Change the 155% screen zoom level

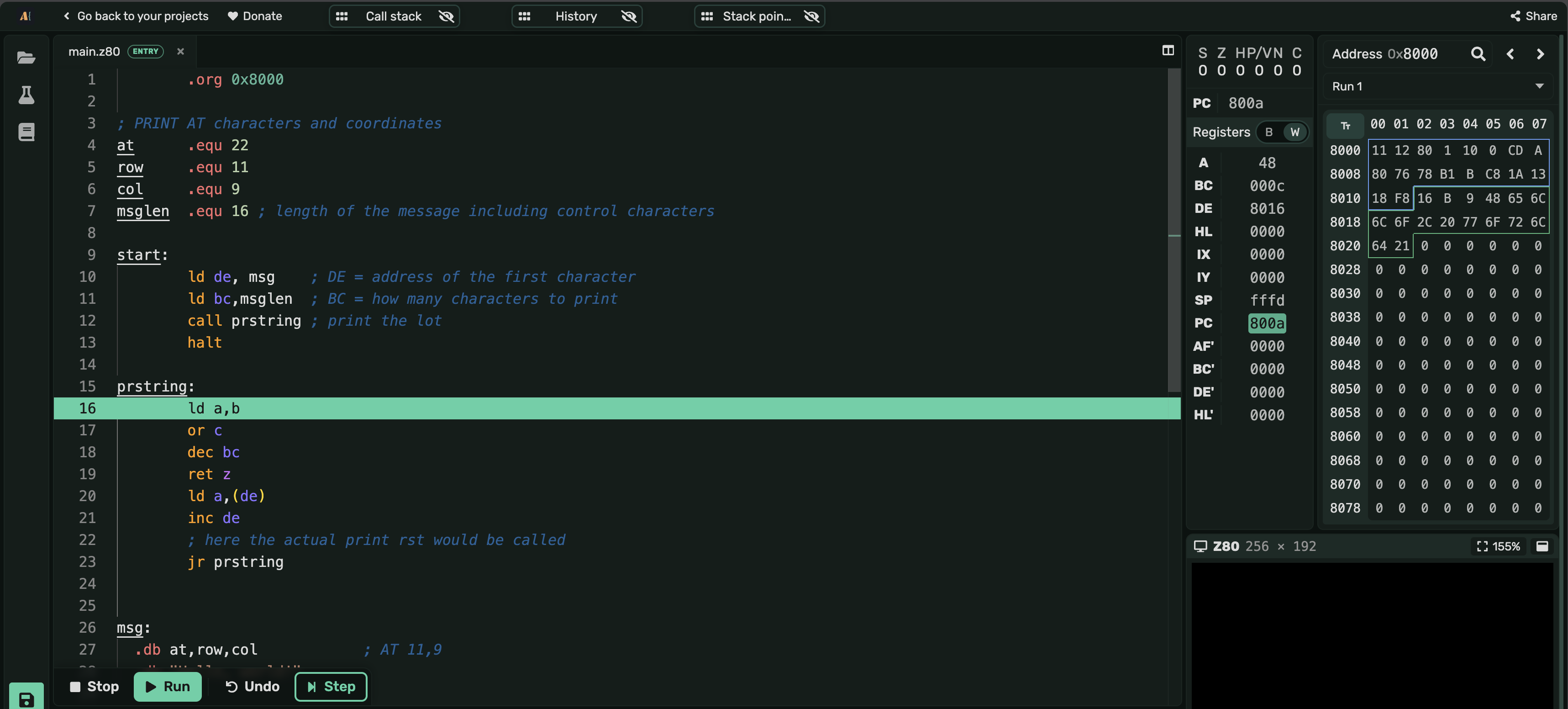click(1498, 546)
